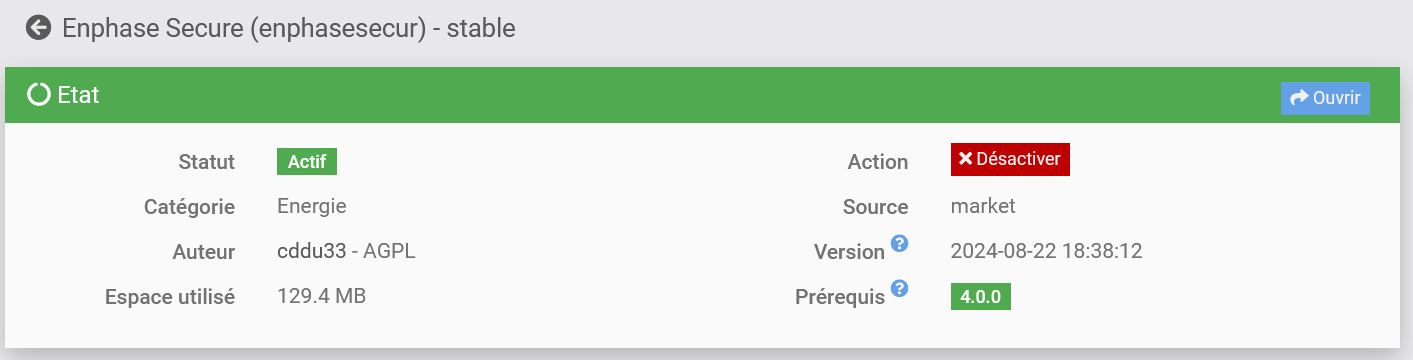Click the Statut label
1413x360 pixels.
tap(206, 161)
